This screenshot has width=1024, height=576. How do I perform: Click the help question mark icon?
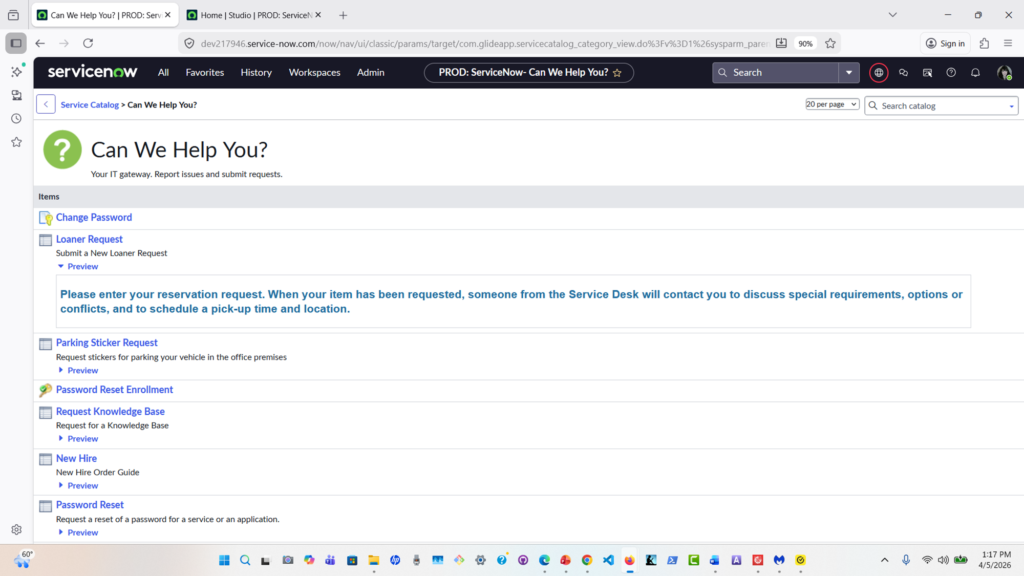click(x=951, y=73)
